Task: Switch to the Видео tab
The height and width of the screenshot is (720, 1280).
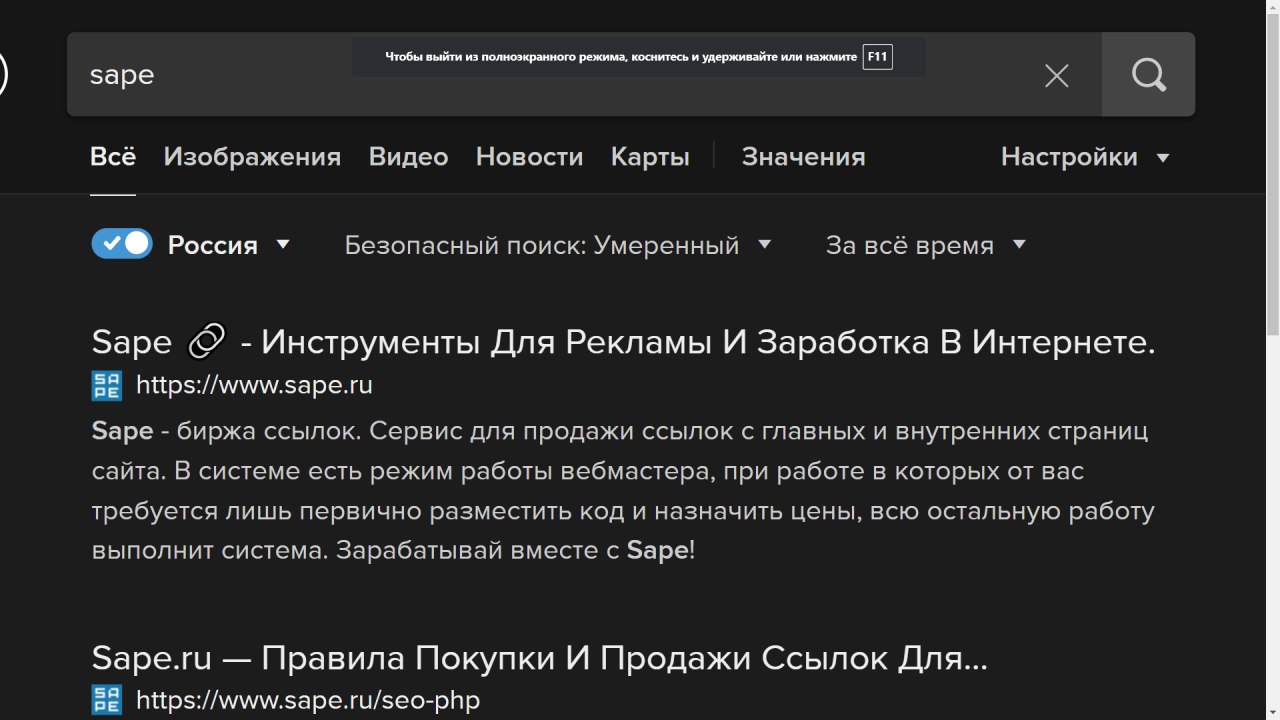Action: [408, 157]
